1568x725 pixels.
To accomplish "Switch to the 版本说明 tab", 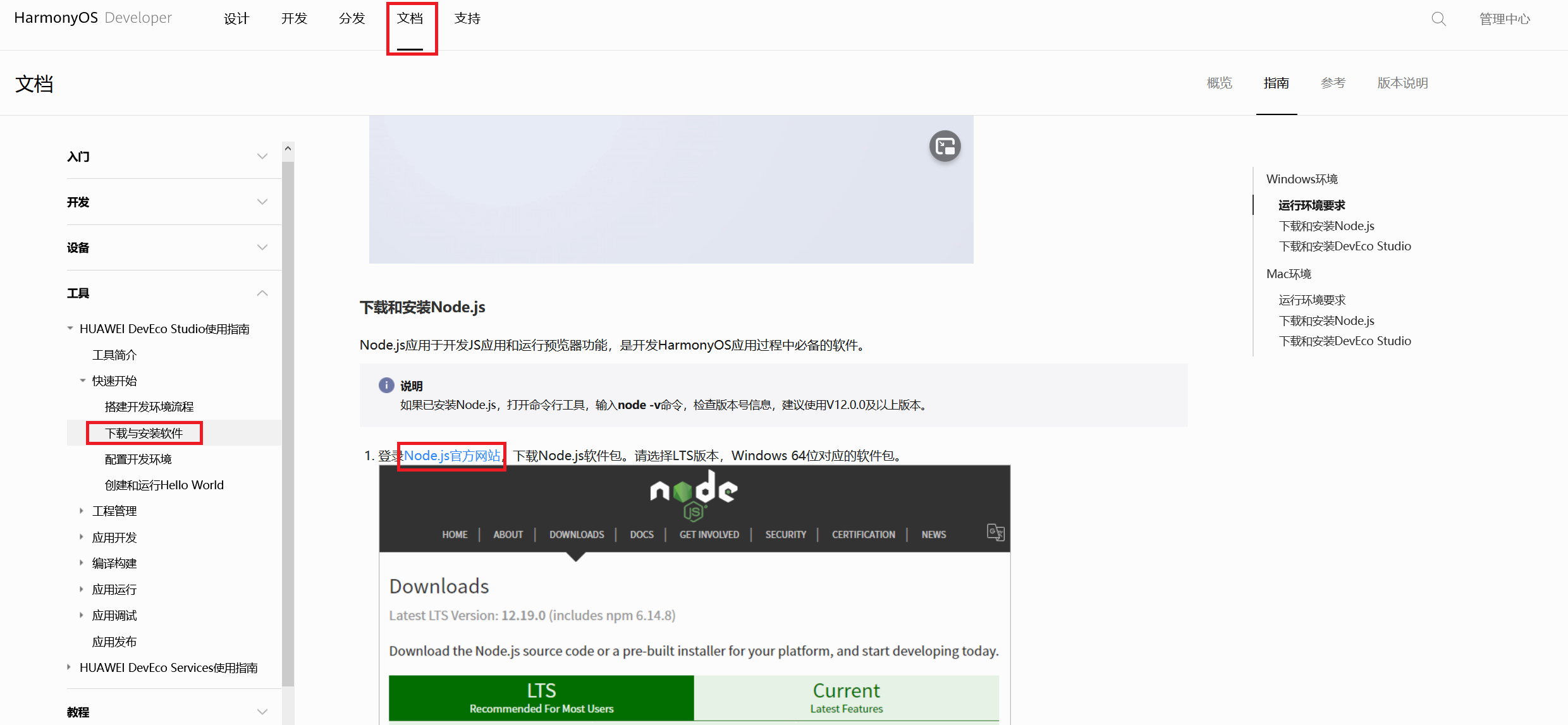I will click(1402, 83).
